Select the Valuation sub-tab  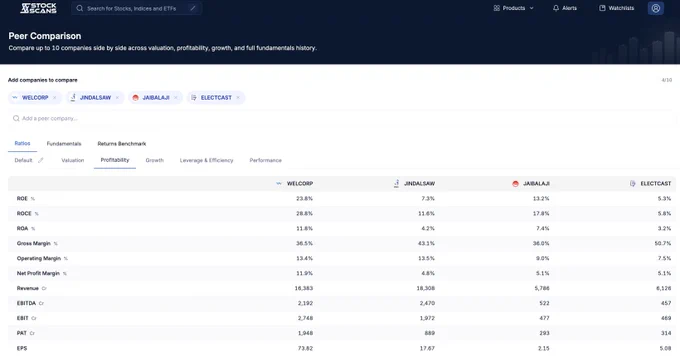pyautogui.click(x=72, y=160)
